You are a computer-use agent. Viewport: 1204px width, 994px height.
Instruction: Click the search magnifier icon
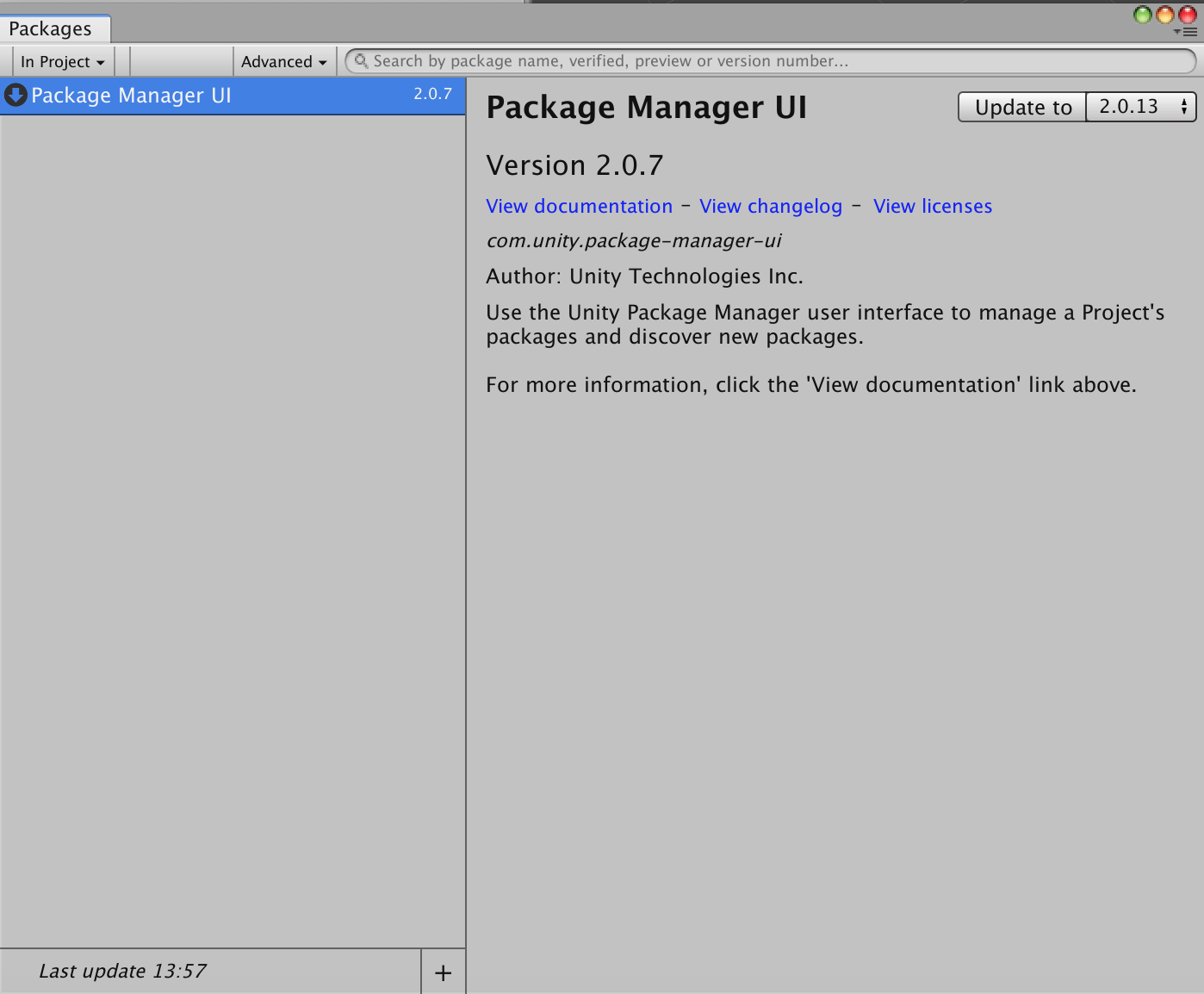[361, 60]
